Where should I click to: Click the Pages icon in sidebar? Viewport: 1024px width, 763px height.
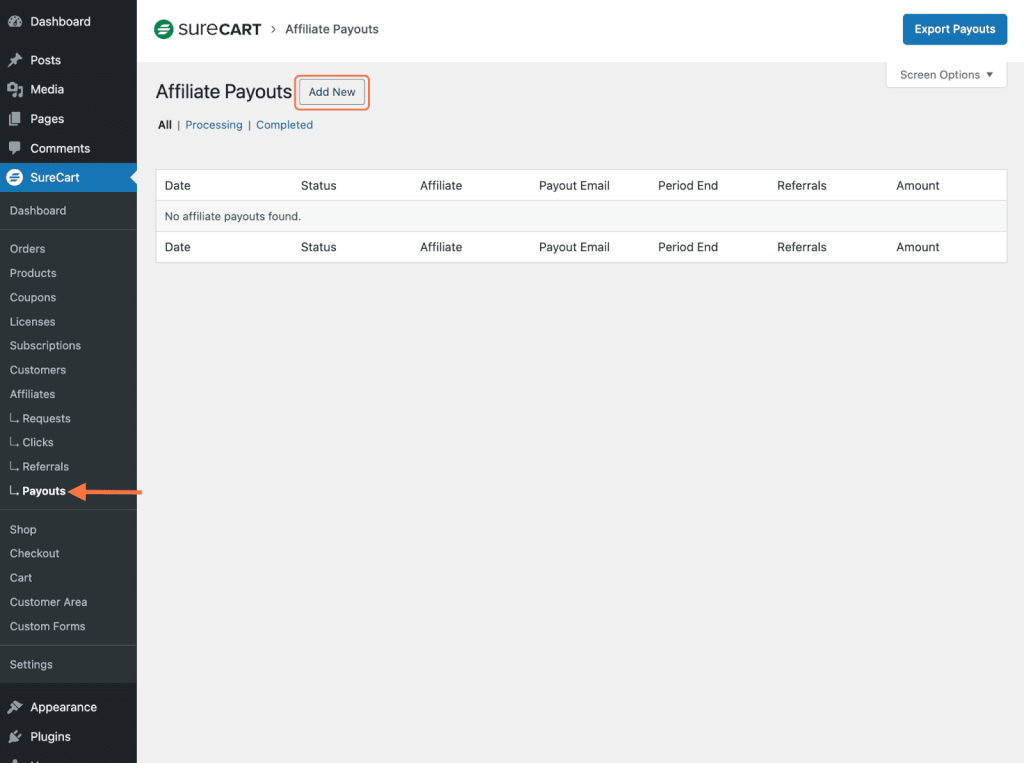15,119
